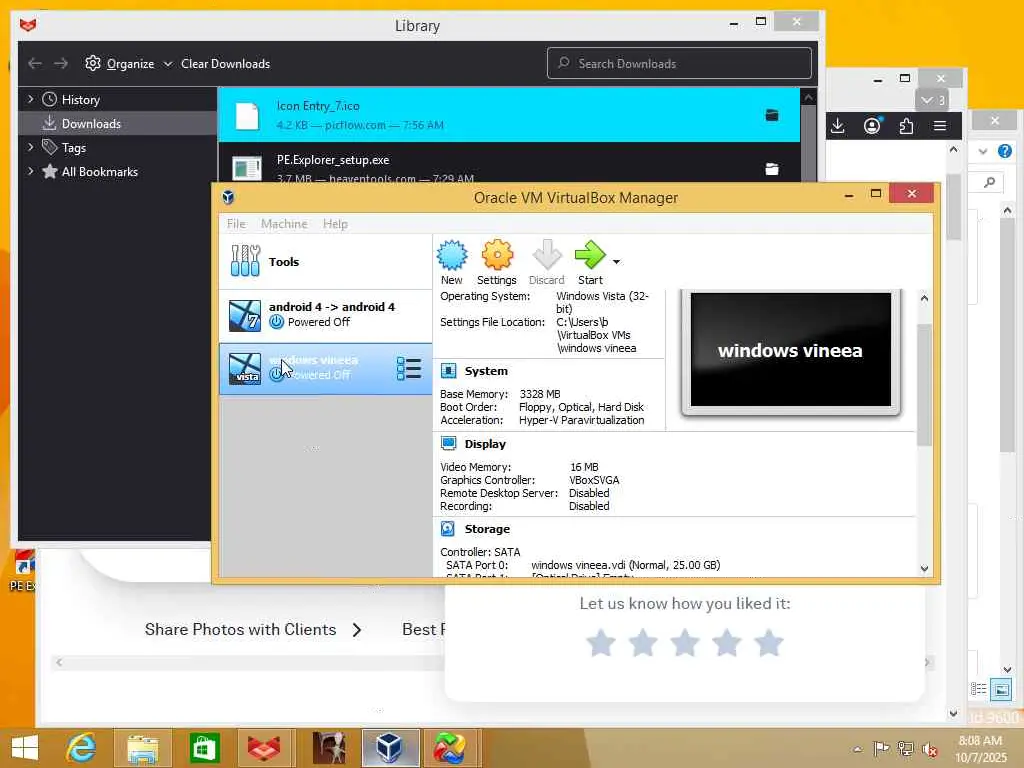
Task: Click the Library back arrow
Action: (35, 63)
